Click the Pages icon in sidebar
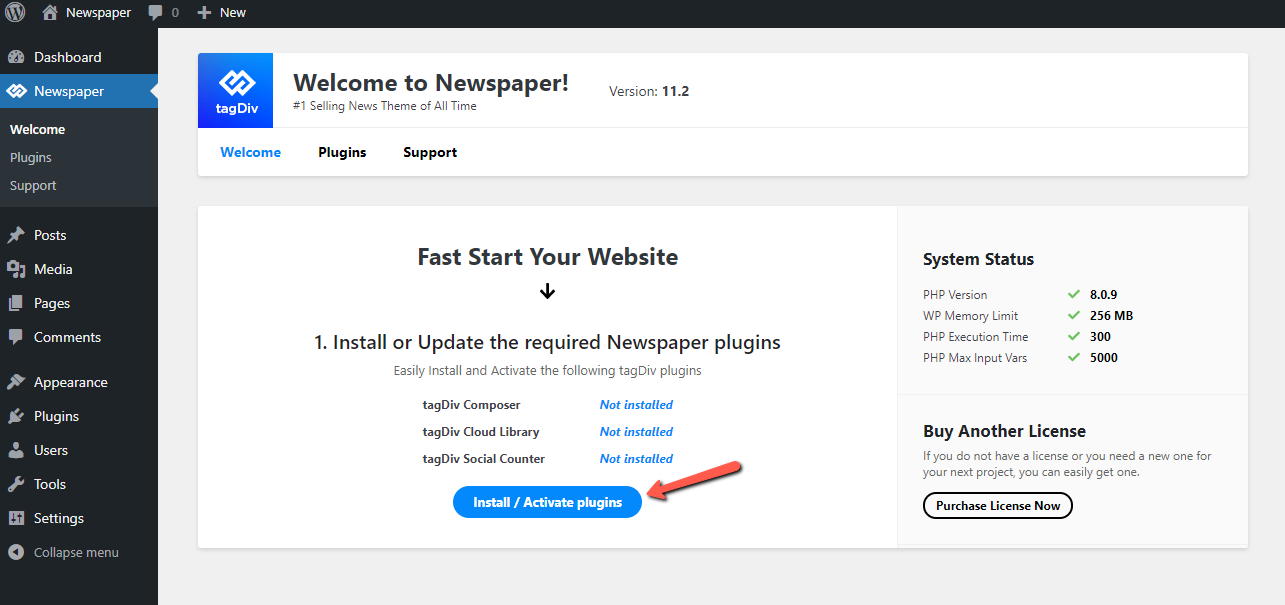The image size is (1285, 605). coord(16,303)
